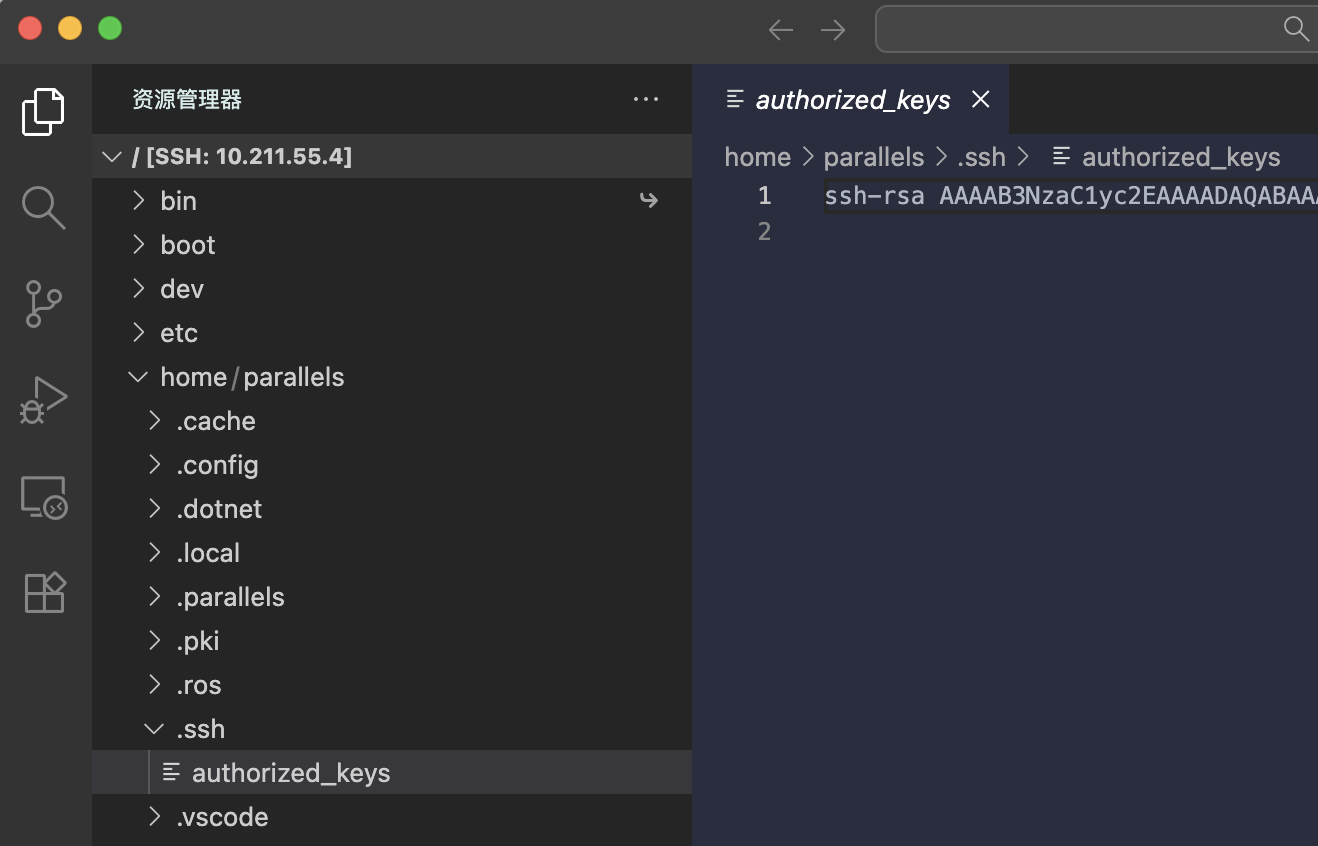Expand the etc folder
The image size is (1318, 846).
[x=178, y=333]
